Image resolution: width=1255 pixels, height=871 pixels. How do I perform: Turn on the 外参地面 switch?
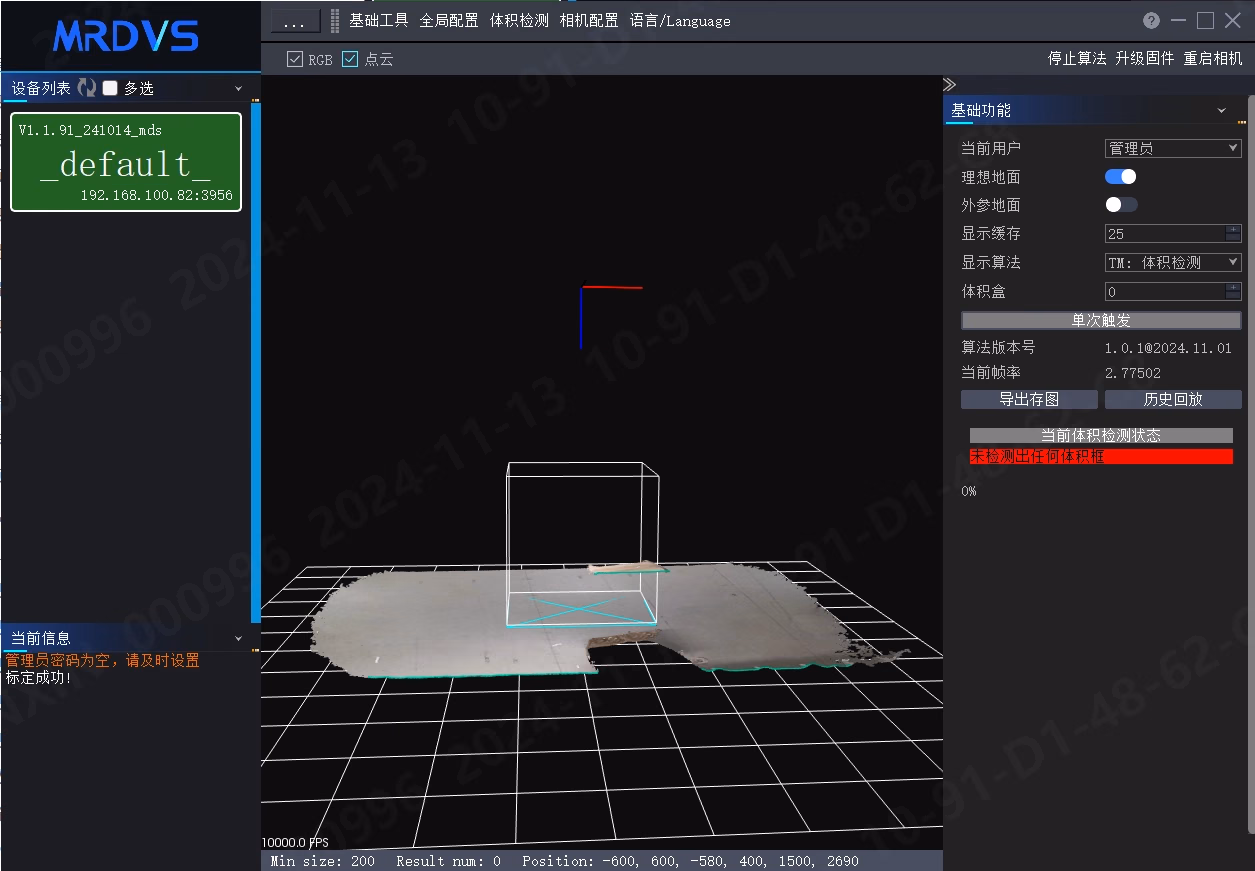[x=1121, y=205]
